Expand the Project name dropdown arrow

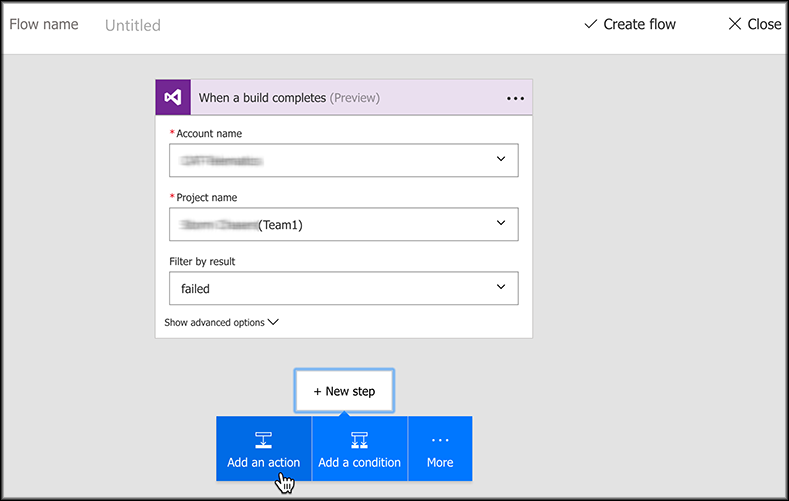tap(501, 223)
